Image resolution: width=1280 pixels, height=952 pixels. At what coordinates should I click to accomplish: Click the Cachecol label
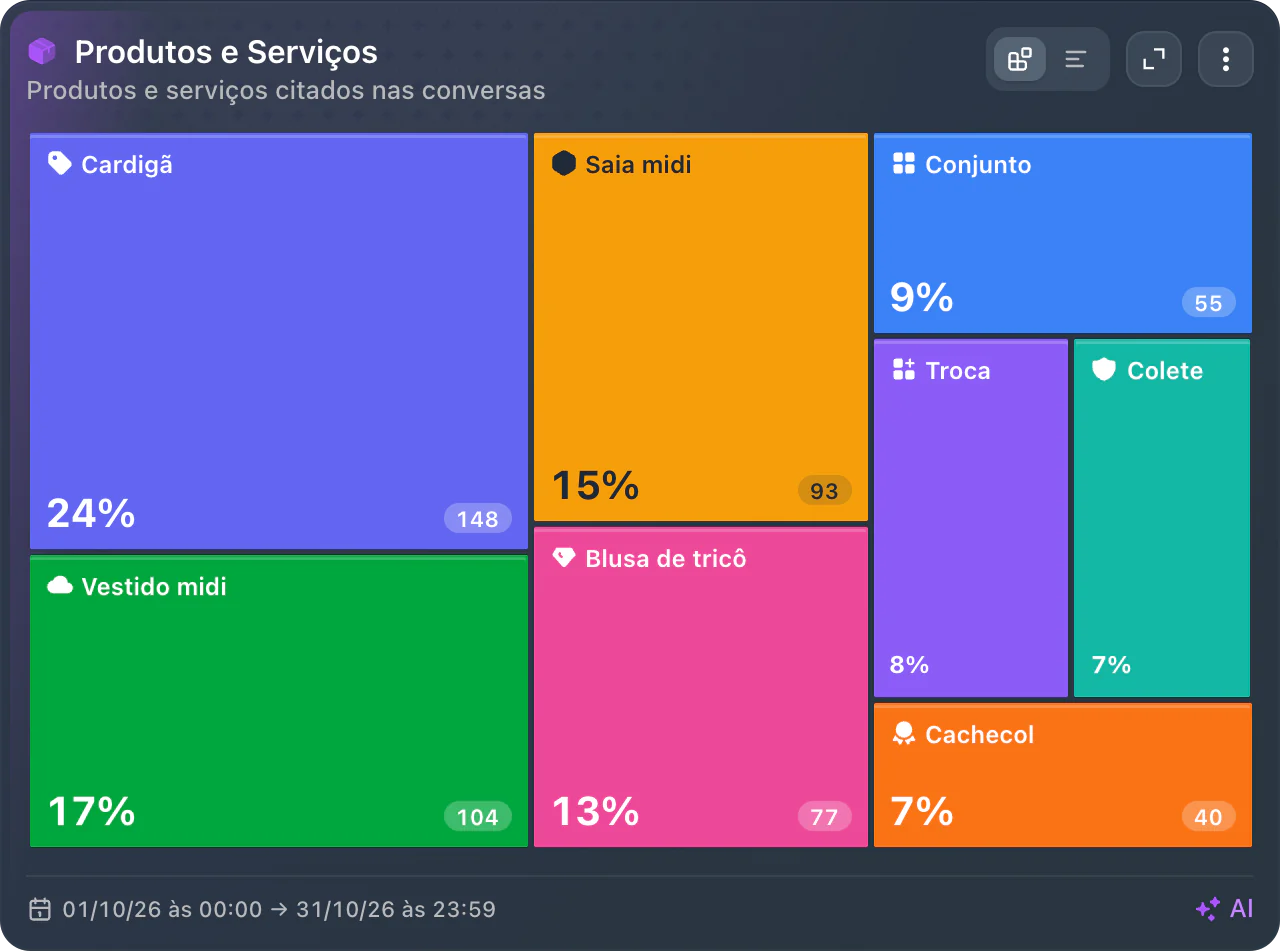pos(980,734)
